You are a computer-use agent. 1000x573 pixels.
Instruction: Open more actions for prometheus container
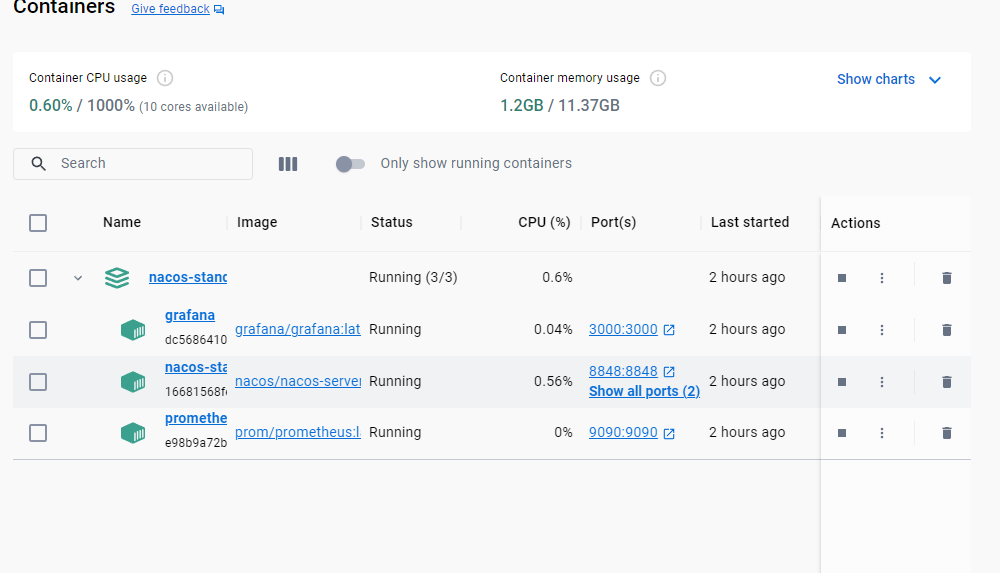click(882, 433)
